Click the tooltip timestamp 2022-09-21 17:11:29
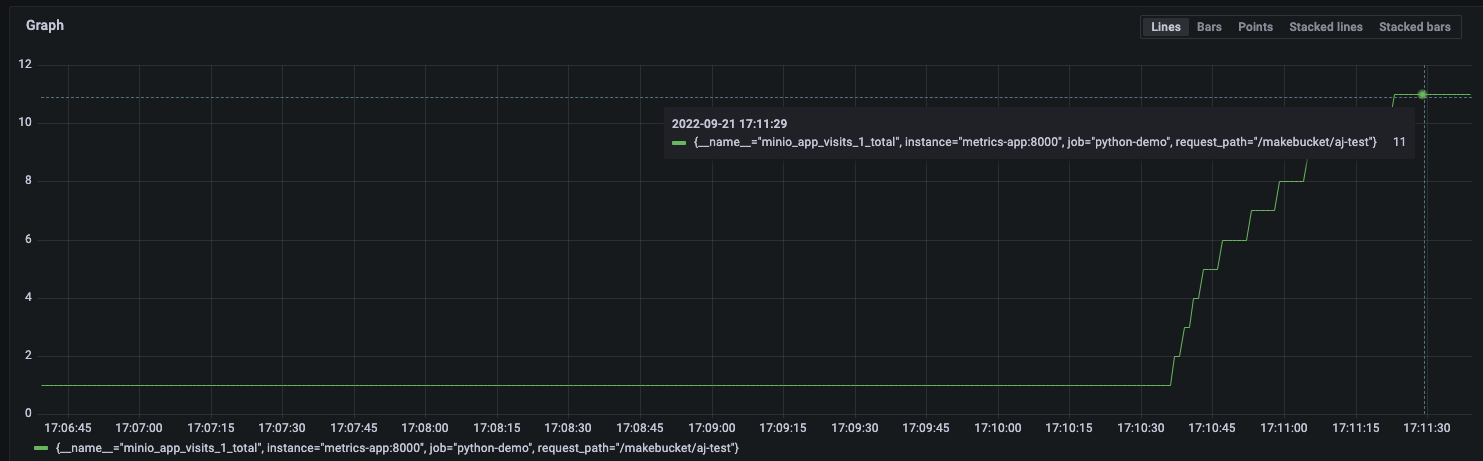 click(x=729, y=123)
